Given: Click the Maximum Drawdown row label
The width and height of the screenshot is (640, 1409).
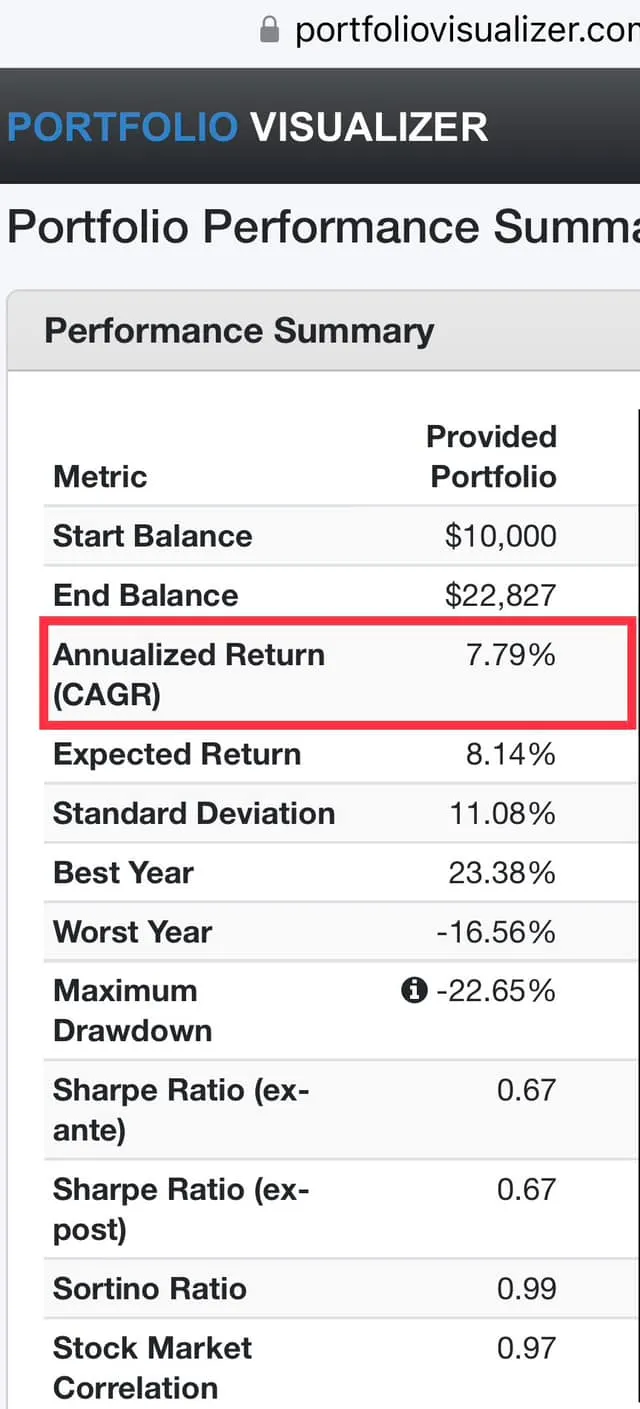Looking at the screenshot, I should tap(132, 1010).
